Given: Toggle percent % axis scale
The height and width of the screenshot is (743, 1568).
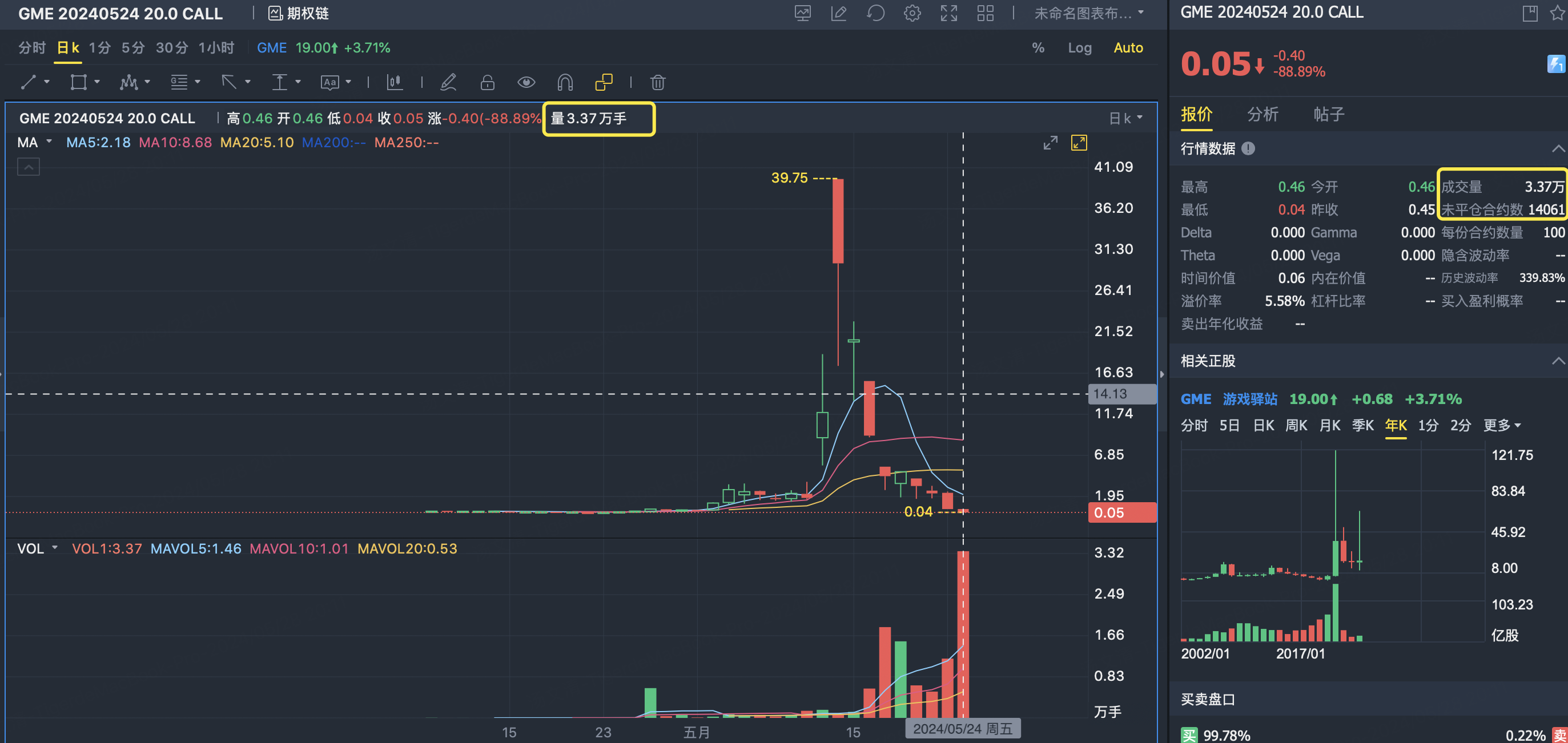Looking at the screenshot, I should 1038,47.
